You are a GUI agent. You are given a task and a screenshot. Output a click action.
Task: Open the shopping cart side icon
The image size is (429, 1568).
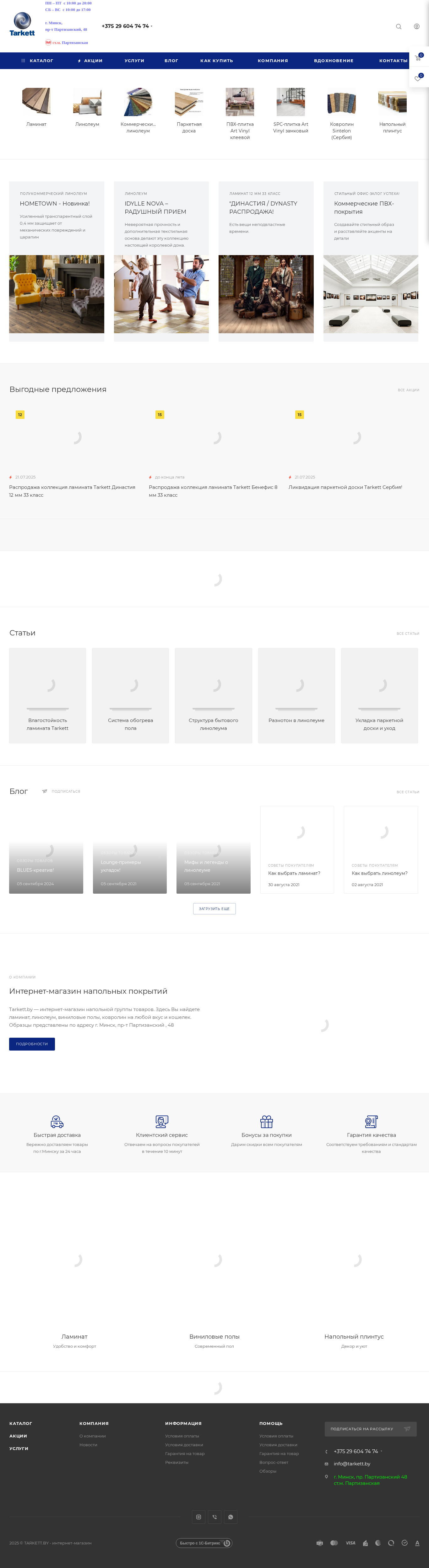click(418, 58)
